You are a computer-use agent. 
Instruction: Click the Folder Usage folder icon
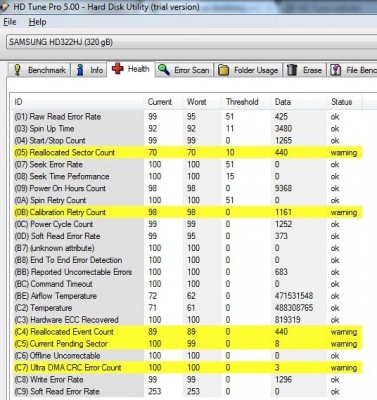coord(223,70)
